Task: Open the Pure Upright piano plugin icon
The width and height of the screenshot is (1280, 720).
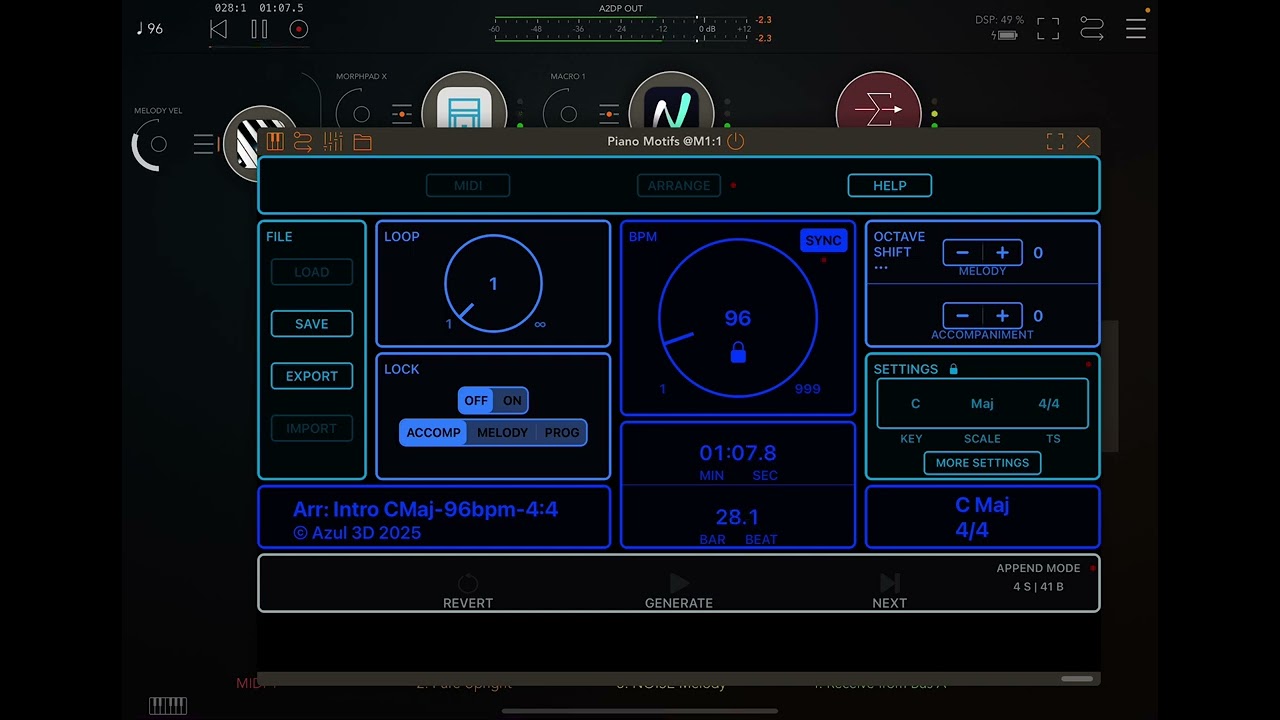Action: [464, 102]
